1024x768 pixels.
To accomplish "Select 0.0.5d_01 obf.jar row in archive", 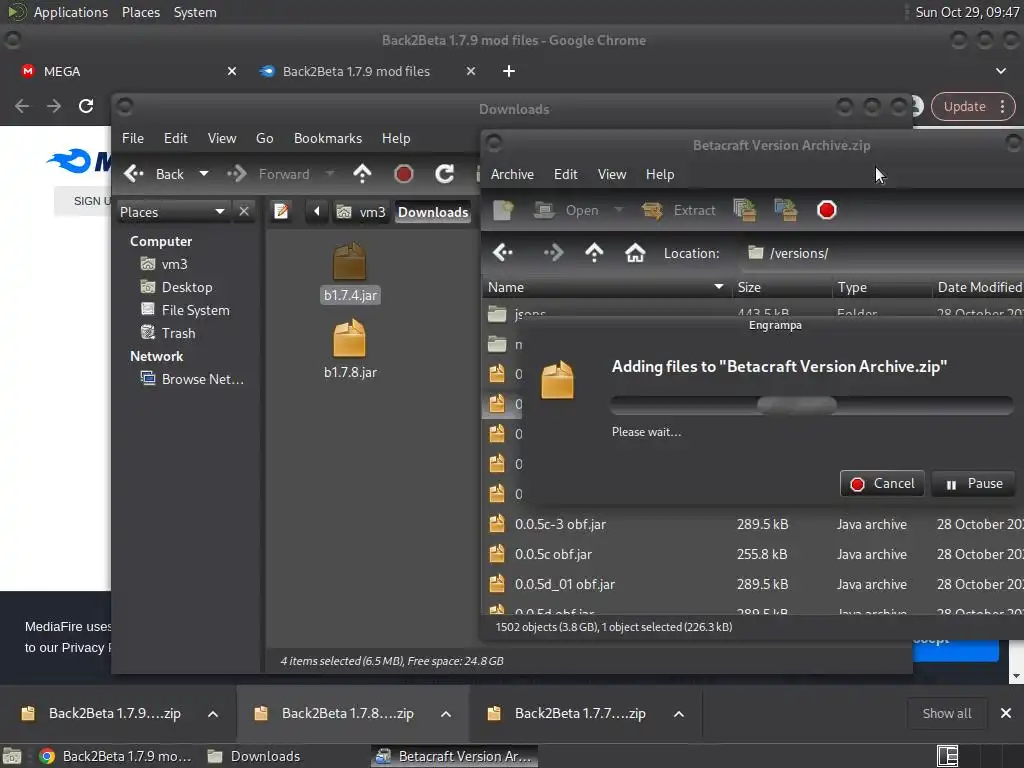I will point(754,584).
